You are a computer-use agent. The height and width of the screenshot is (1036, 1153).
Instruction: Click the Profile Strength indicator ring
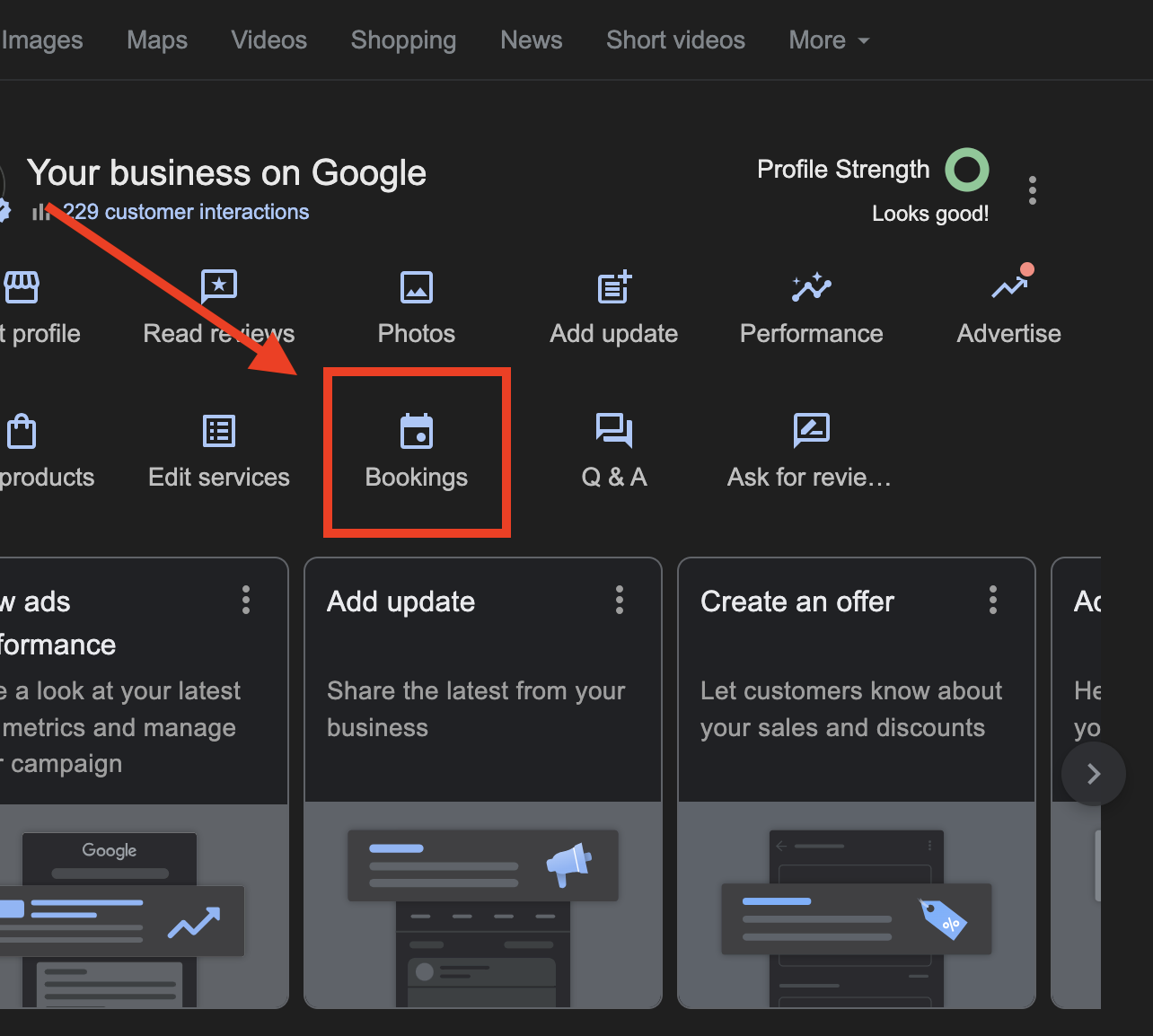coord(967,170)
